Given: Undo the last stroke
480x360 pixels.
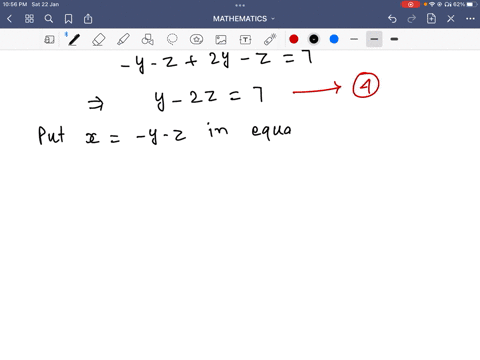Looking at the screenshot, I should click(392, 19).
